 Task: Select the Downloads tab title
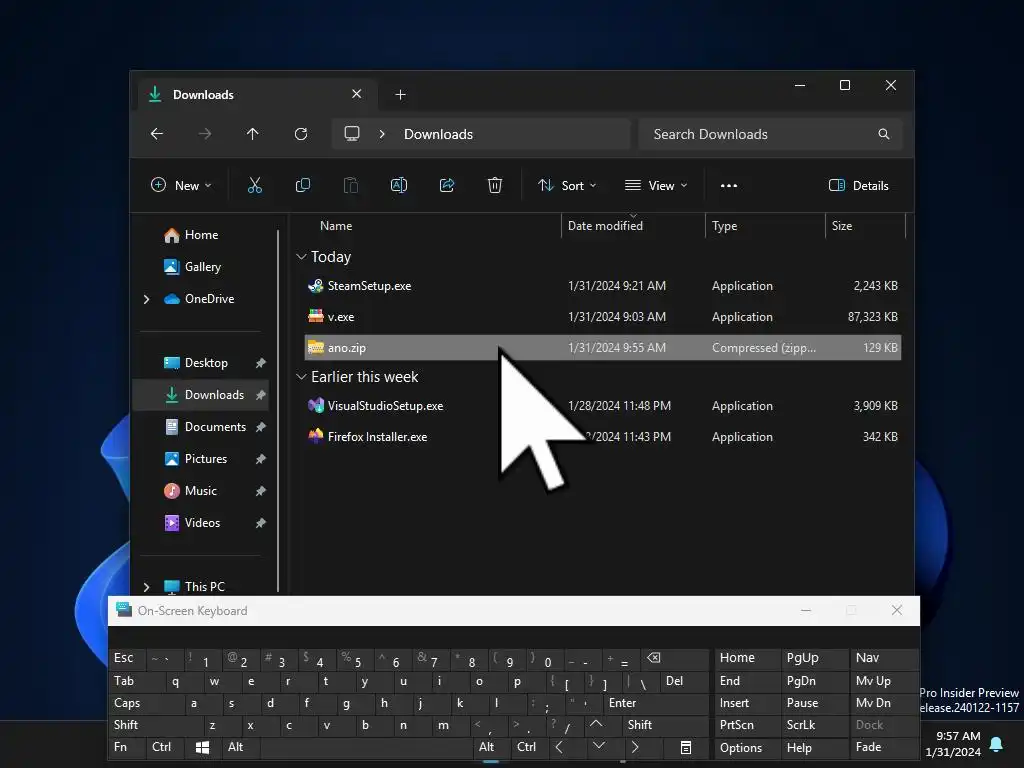tap(203, 95)
